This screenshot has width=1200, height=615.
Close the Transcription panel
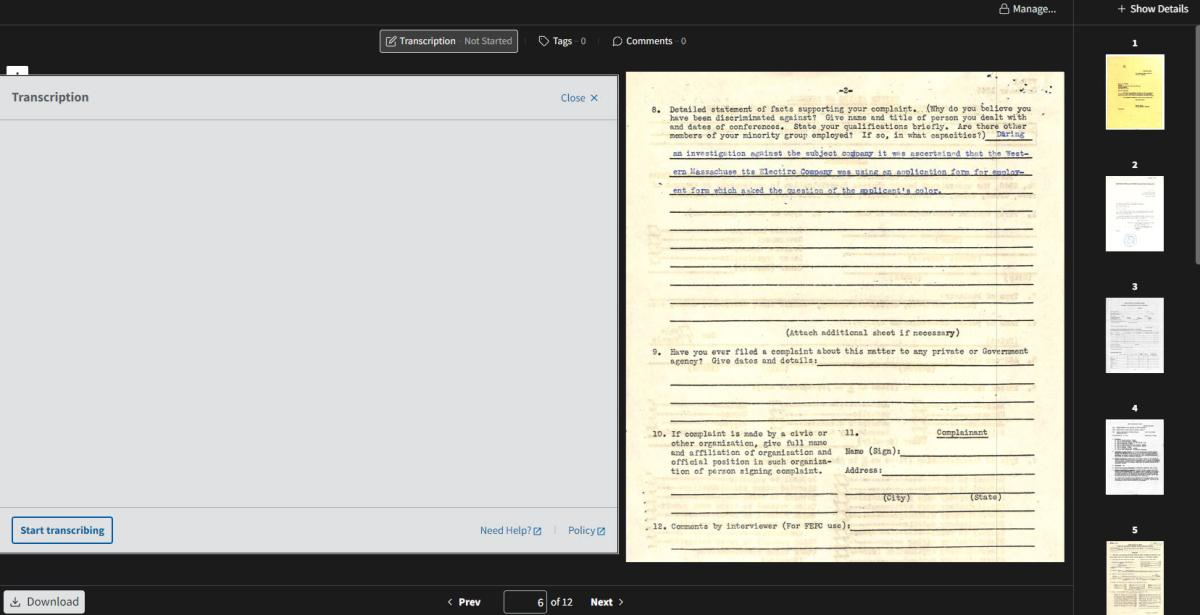click(x=579, y=98)
